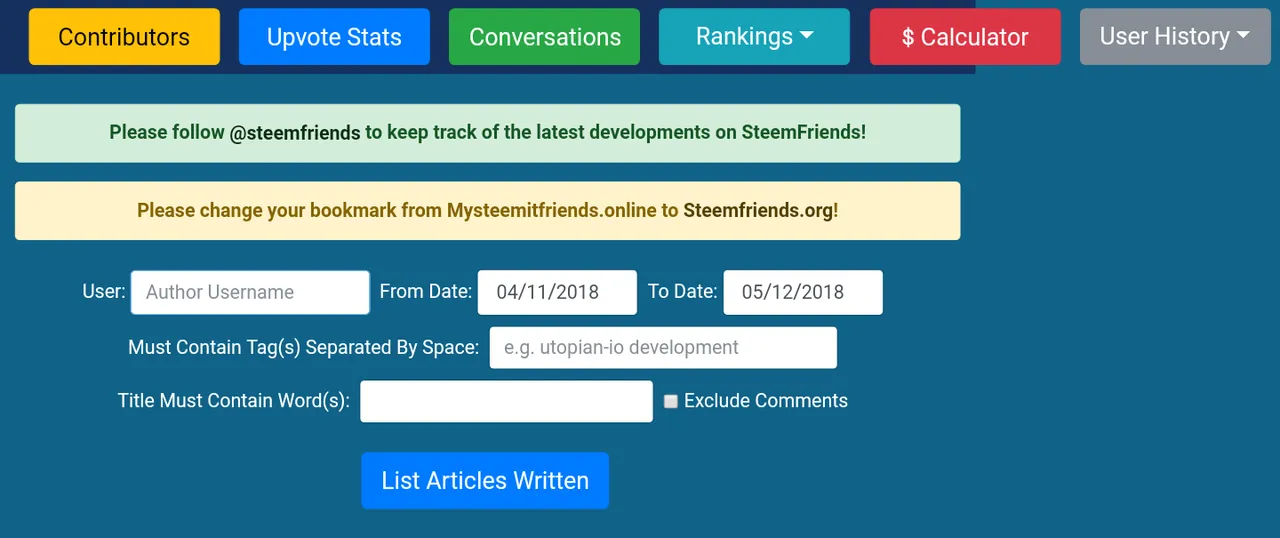Select the 'Must Contain Tag(s) Separated By Space:' label
The height and width of the screenshot is (538, 1280).
304,348
